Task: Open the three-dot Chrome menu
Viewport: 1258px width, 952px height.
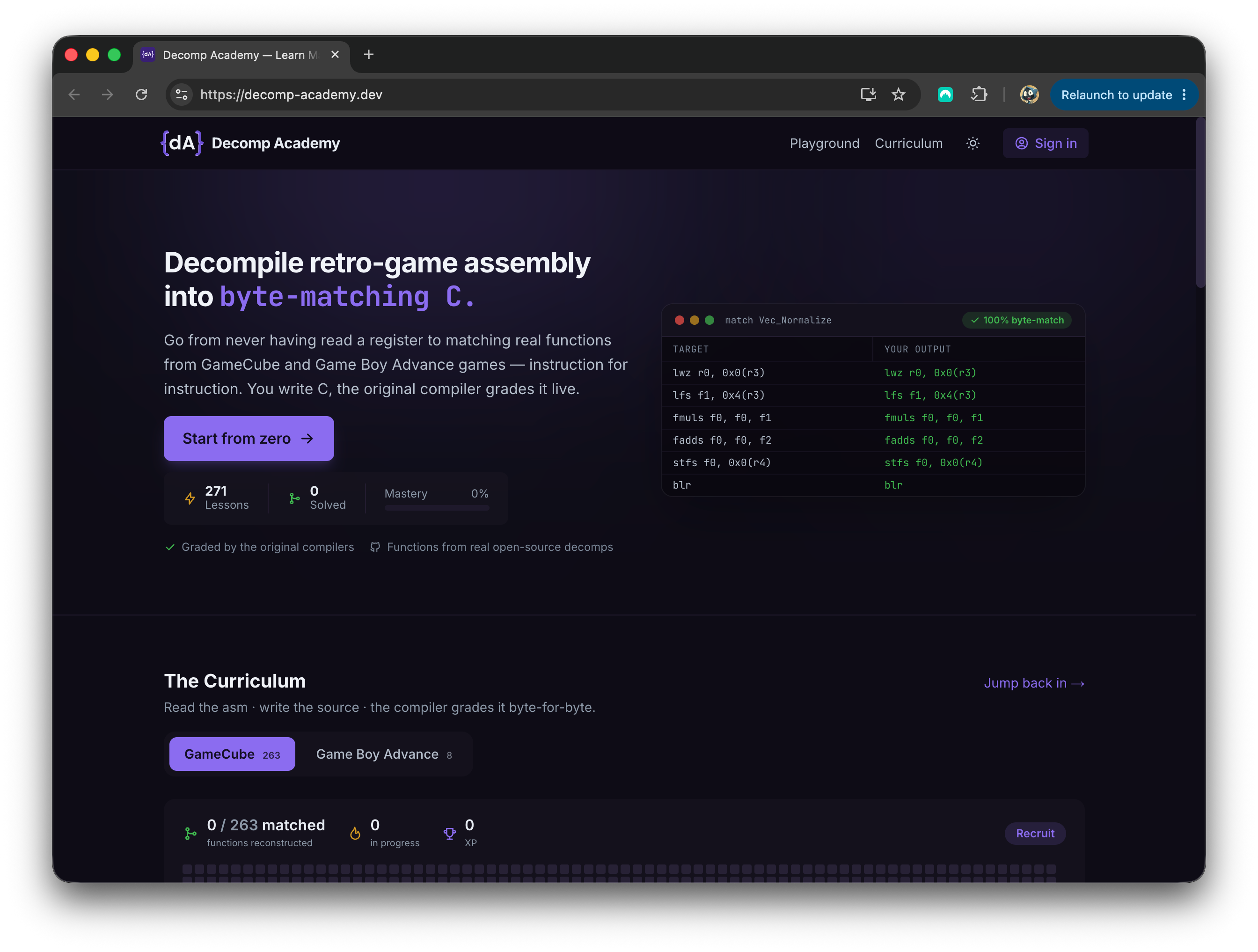Action: 1184,95
